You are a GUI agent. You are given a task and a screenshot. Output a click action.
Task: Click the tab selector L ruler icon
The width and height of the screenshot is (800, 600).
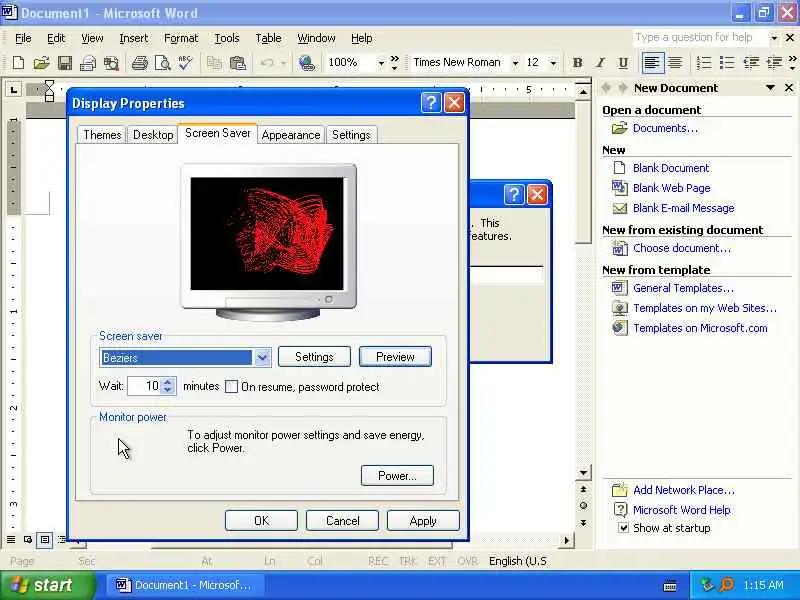click(14, 90)
